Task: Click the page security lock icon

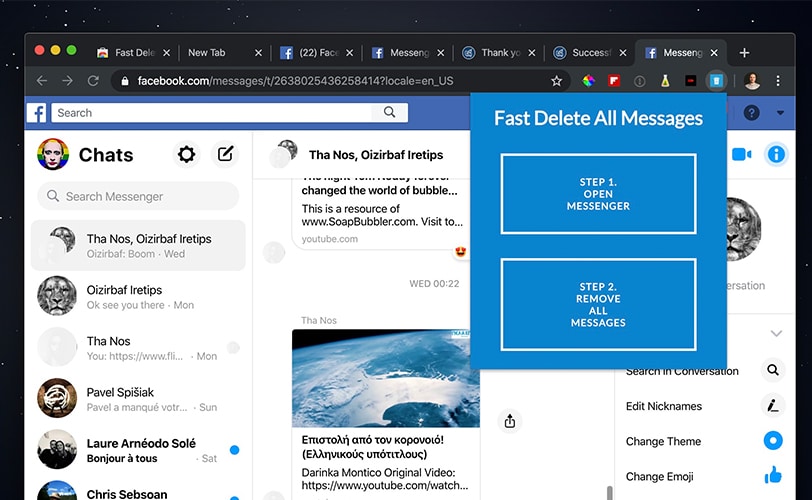Action: point(124,81)
